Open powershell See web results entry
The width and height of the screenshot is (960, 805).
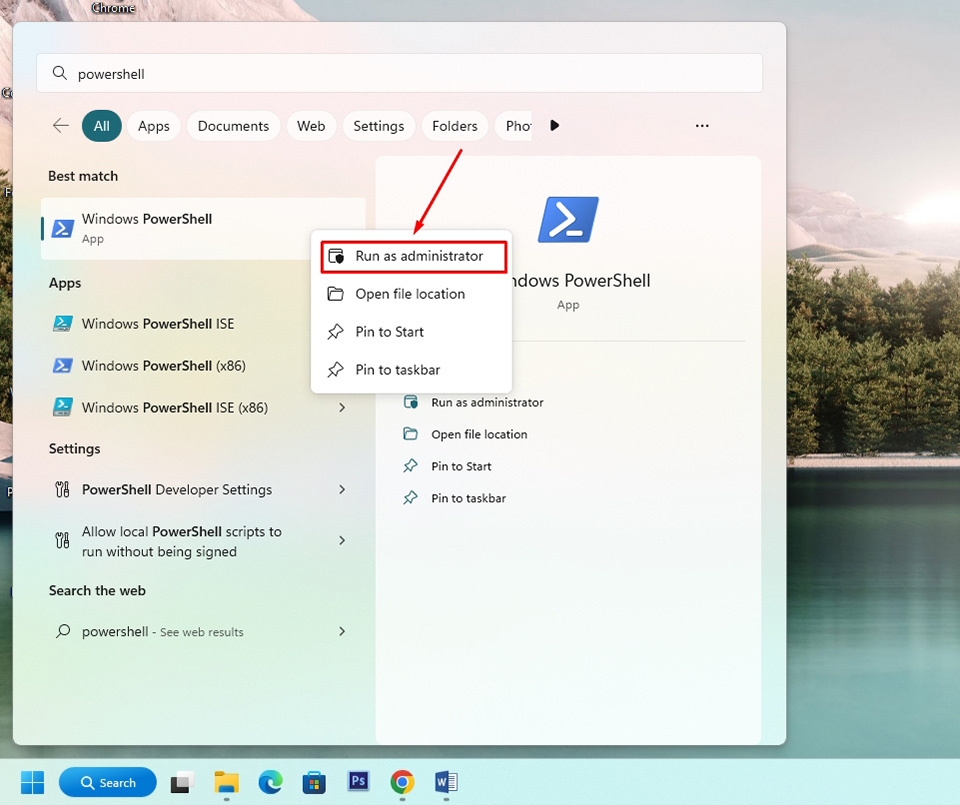(x=203, y=631)
